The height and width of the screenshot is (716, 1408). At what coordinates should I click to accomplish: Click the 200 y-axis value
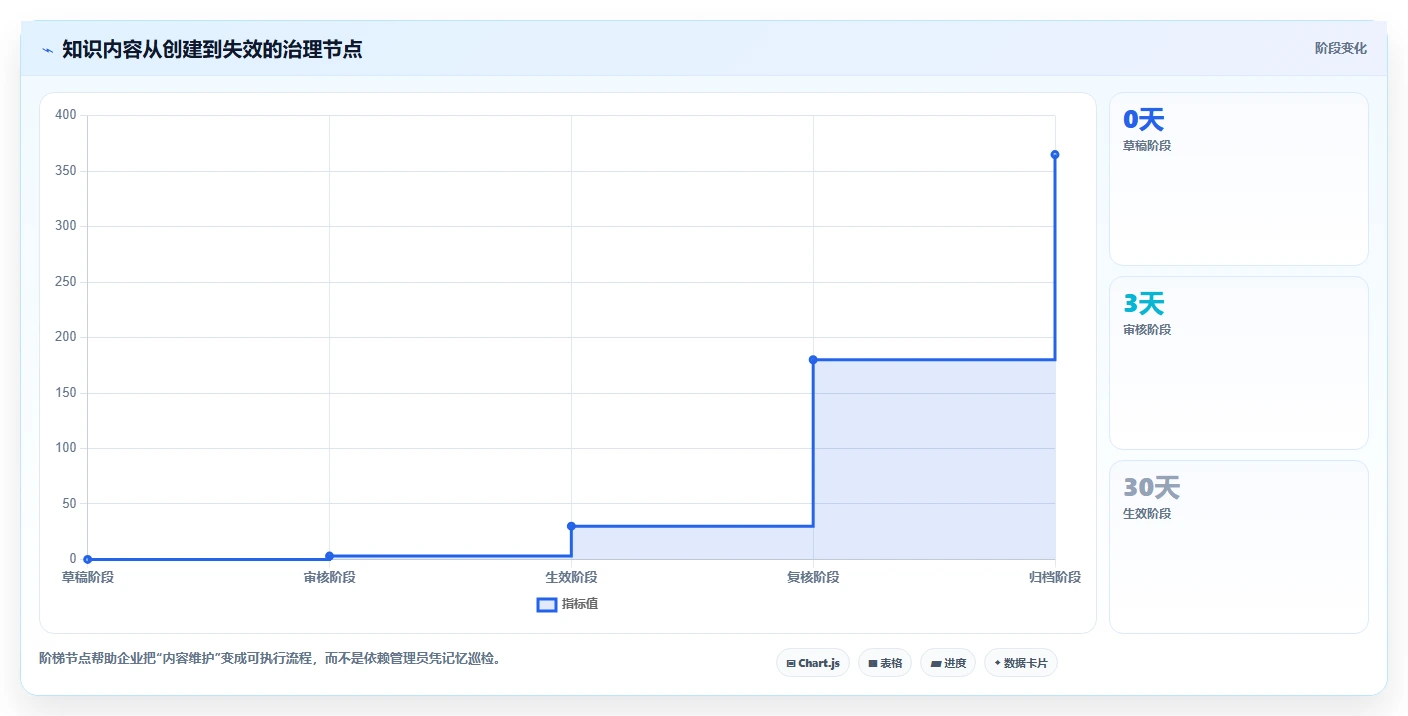tap(66, 337)
